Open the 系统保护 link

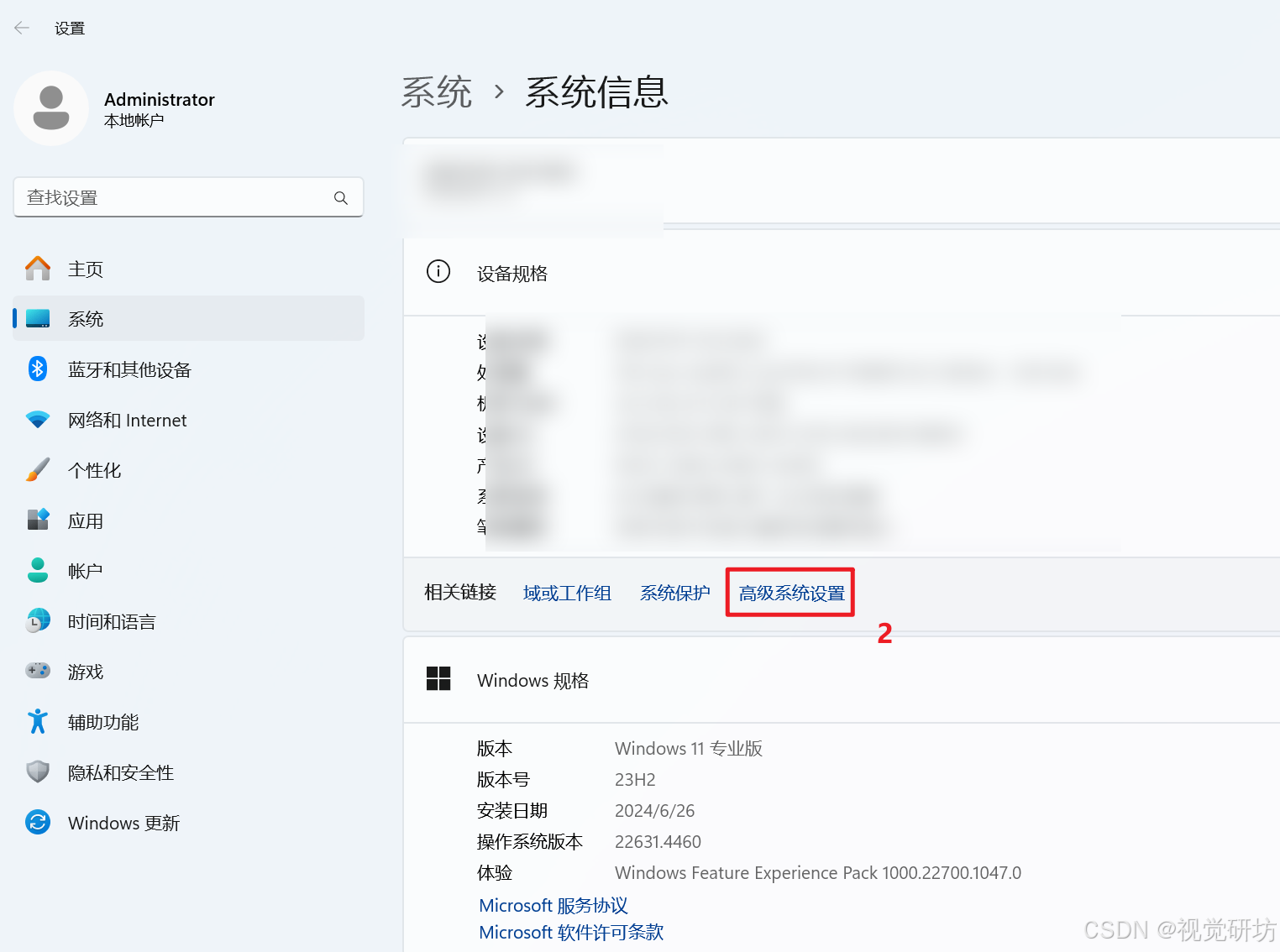[675, 594]
